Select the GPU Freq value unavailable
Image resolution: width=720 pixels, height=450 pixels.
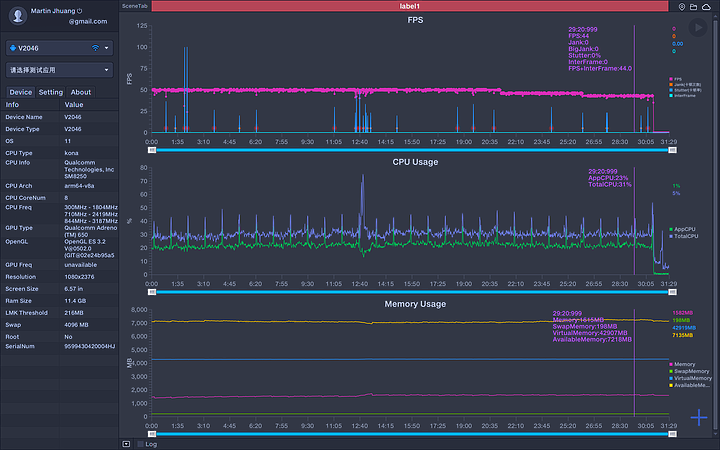pyautogui.click(x=80, y=265)
